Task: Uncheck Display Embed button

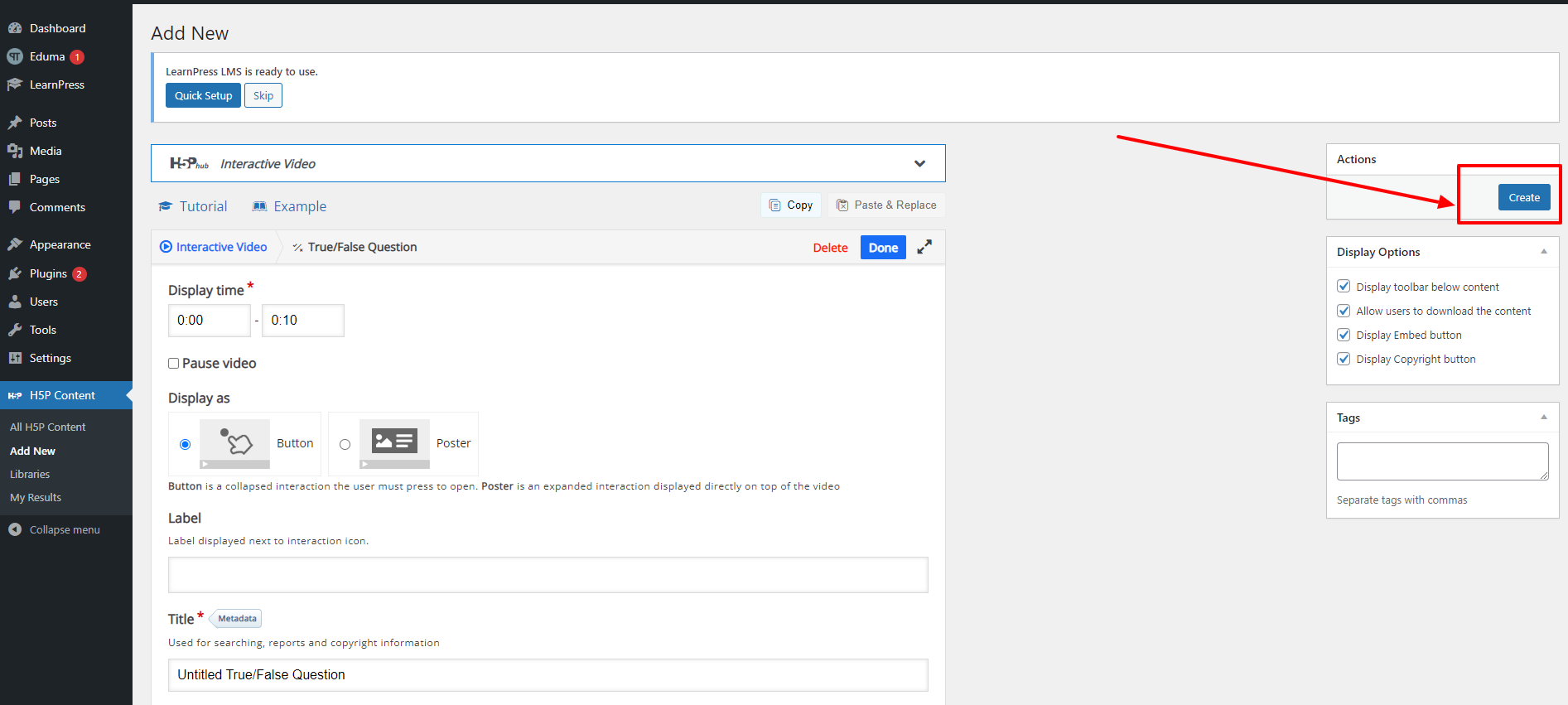Action: [1344, 335]
